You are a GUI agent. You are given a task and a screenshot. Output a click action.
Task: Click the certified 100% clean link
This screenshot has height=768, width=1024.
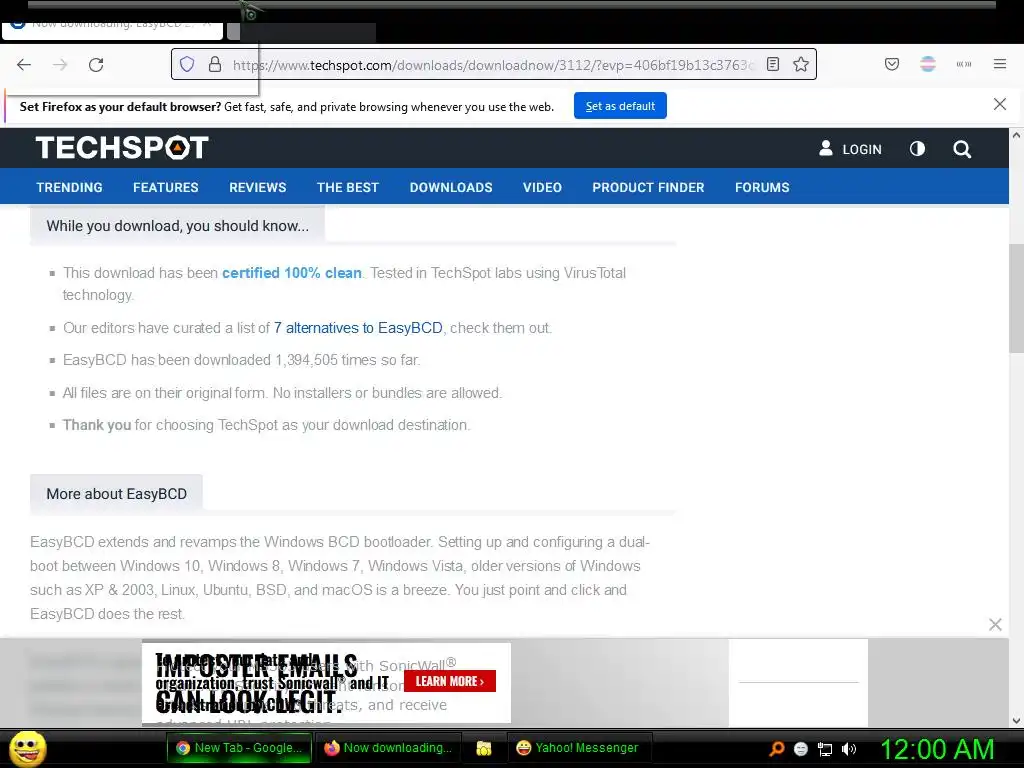(x=292, y=273)
